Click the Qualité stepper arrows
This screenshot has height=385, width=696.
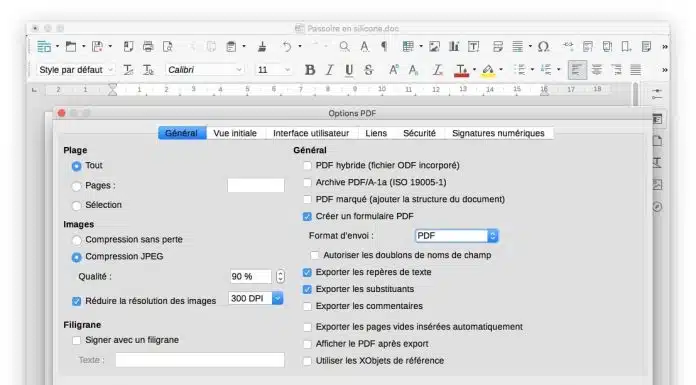pyautogui.click(x=280, y=277)
